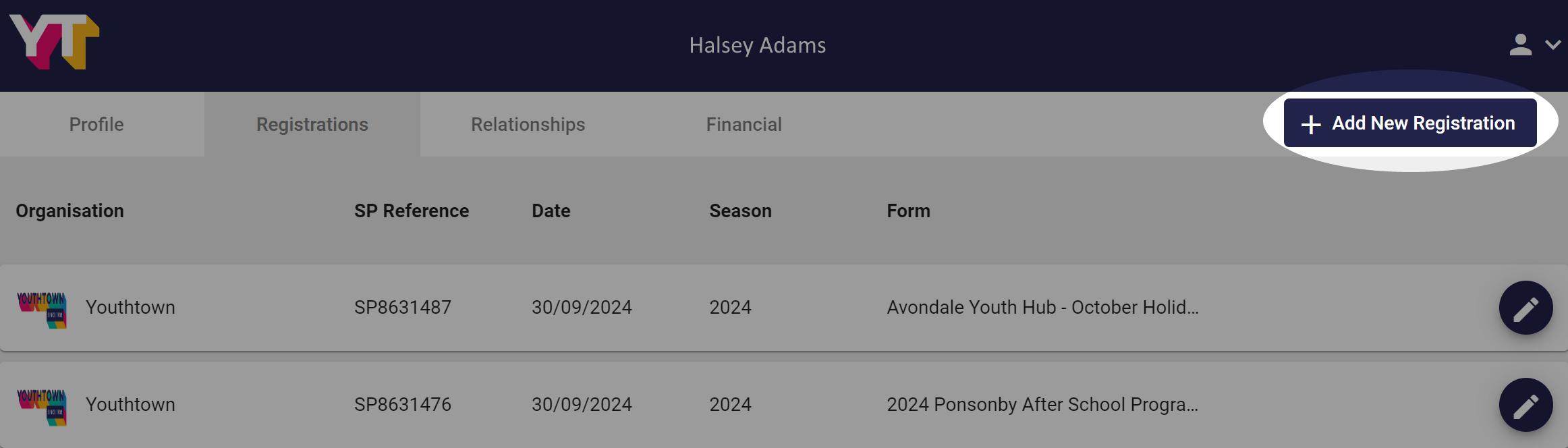Screen dimensions: 1568x448
Task: Select the Halsey Adams name heading
Action: pyautogui.click(x=758, y=45)
